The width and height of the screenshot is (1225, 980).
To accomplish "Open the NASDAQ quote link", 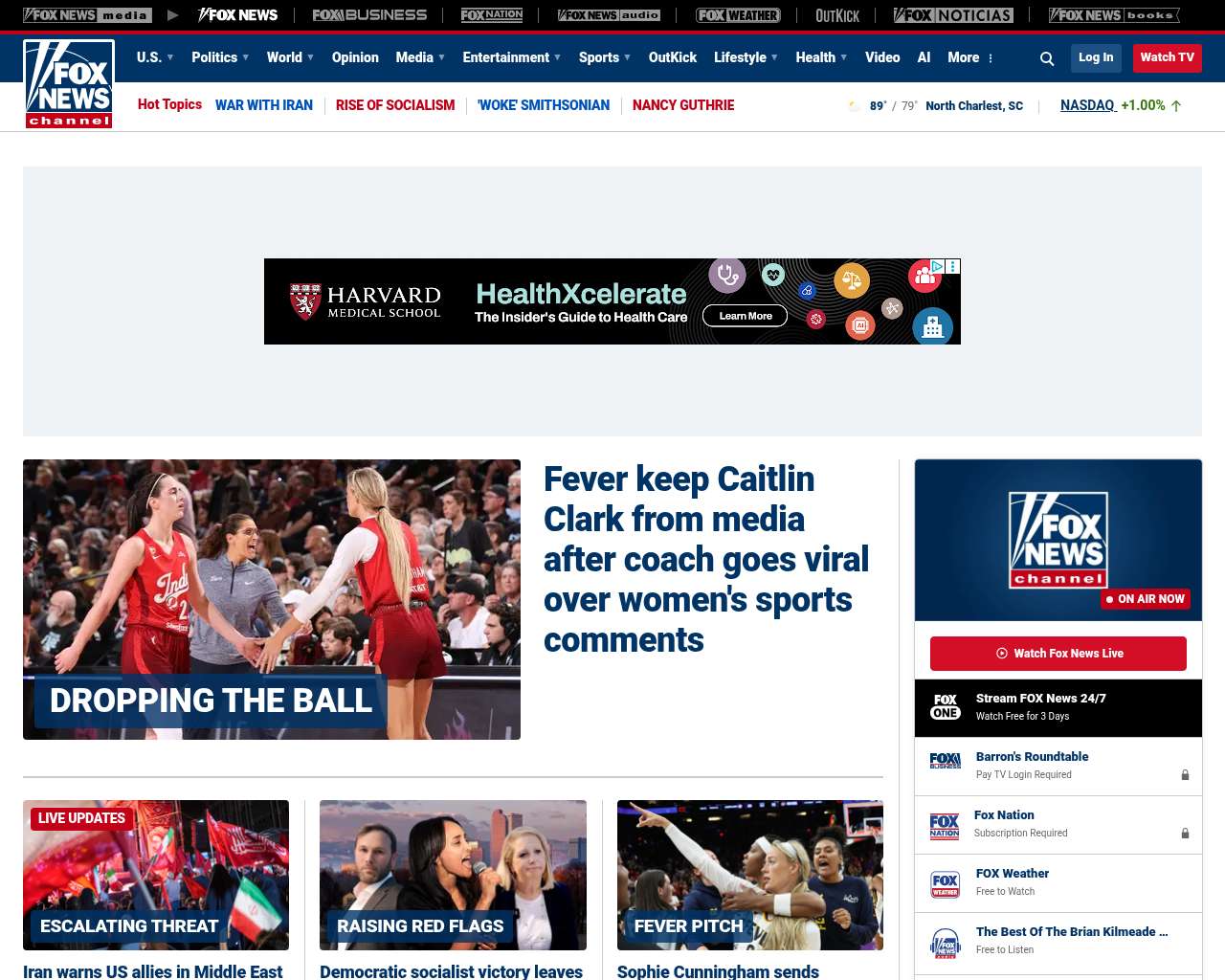I will tap(1088, 105).
